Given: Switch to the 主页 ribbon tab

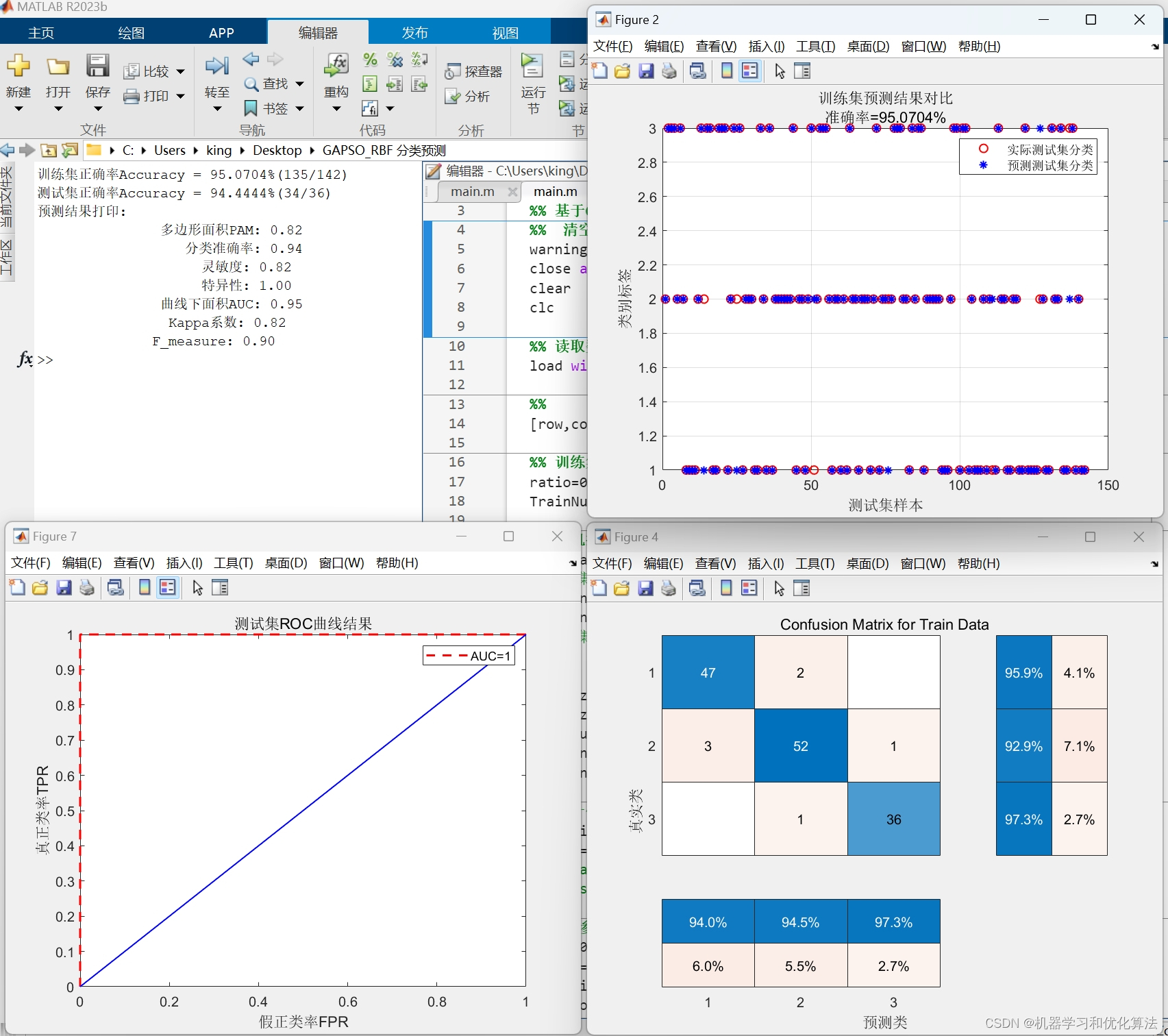Looking at the screenshot, I should (41, 32).
